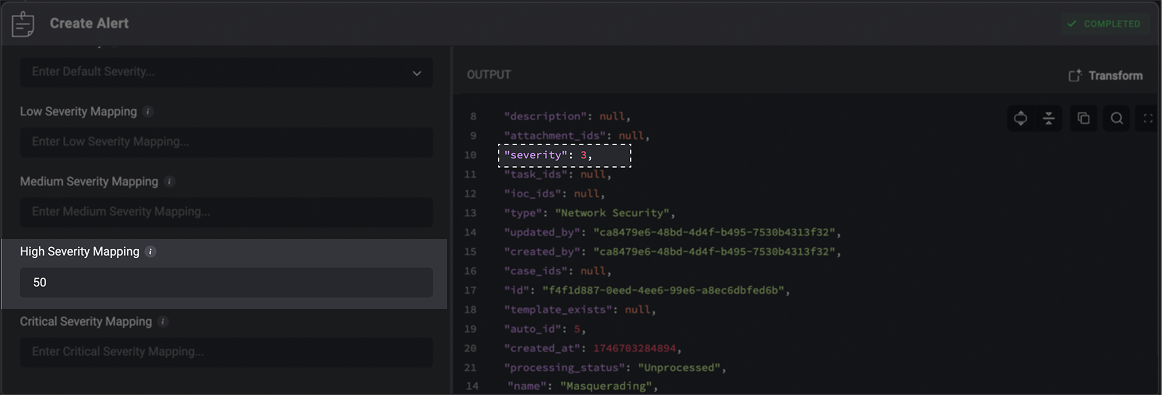Click the OUTPUT panel header label
Viewport: 1162px width, 395px height.
click(488, 76)
